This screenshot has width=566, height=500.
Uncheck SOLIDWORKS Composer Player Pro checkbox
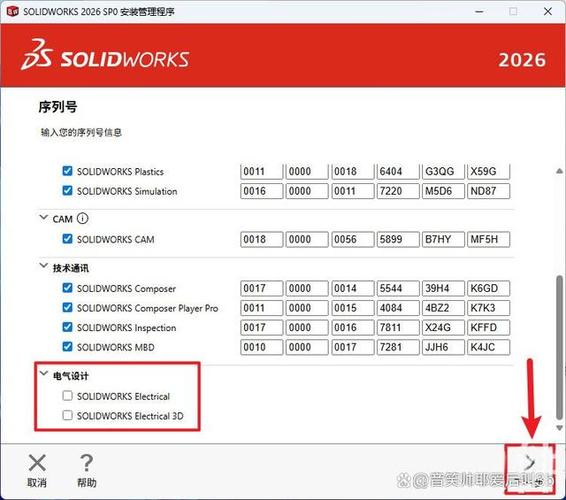coord(67,308)
